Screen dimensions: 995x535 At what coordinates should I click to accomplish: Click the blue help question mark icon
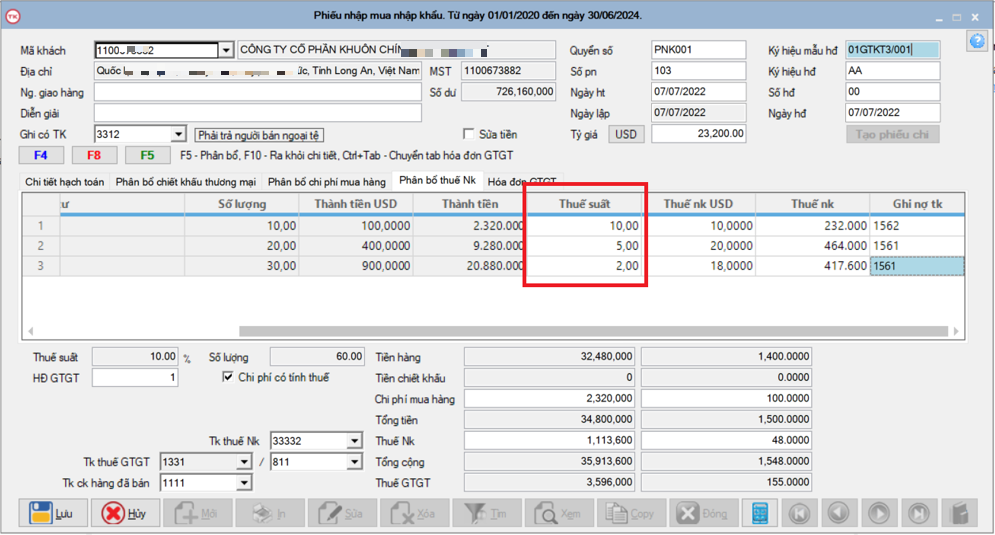[x=977, y=41]
